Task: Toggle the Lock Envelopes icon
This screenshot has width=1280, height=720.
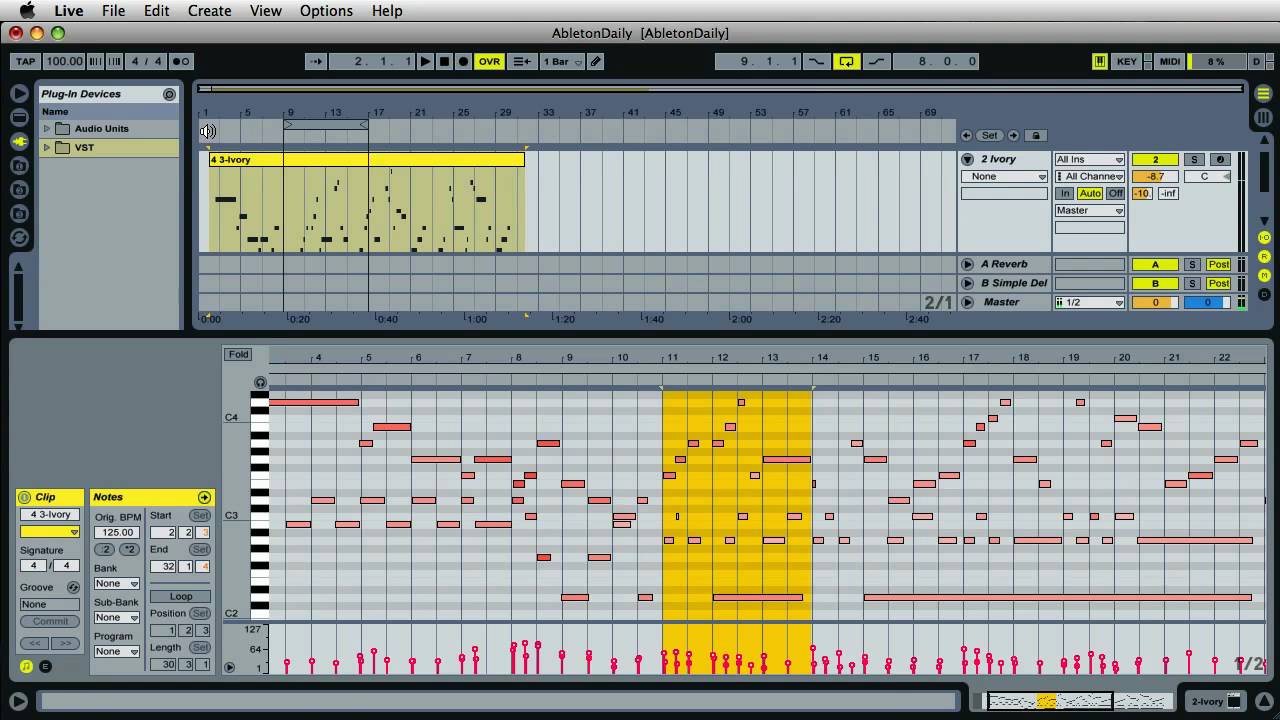Action: click(1036, 135)
